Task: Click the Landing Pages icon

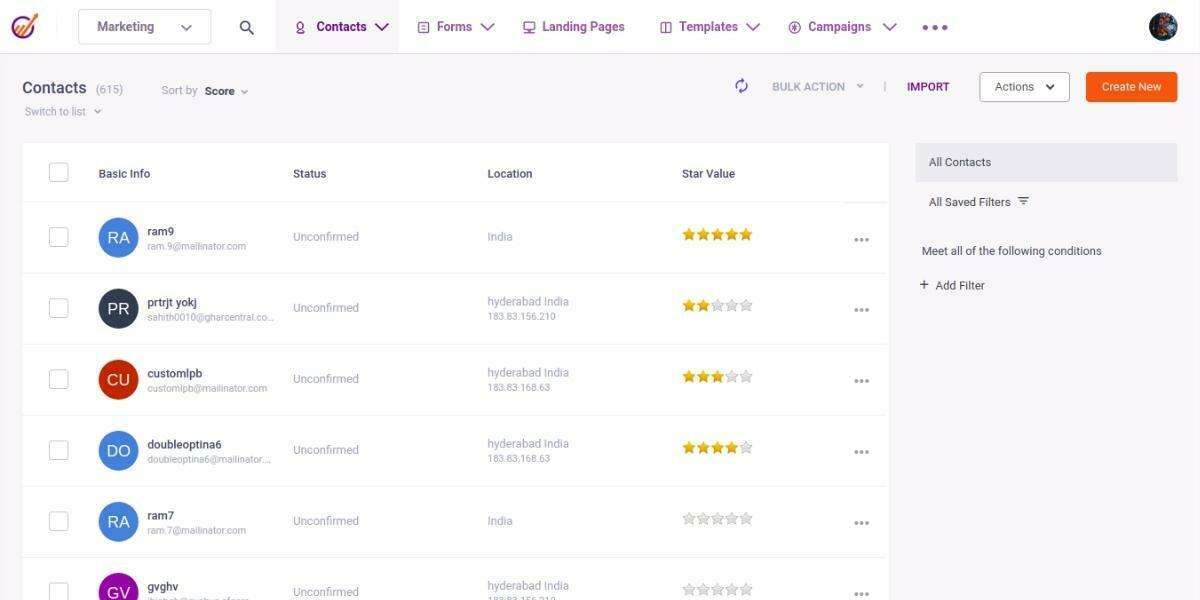Action: point(529,27)
